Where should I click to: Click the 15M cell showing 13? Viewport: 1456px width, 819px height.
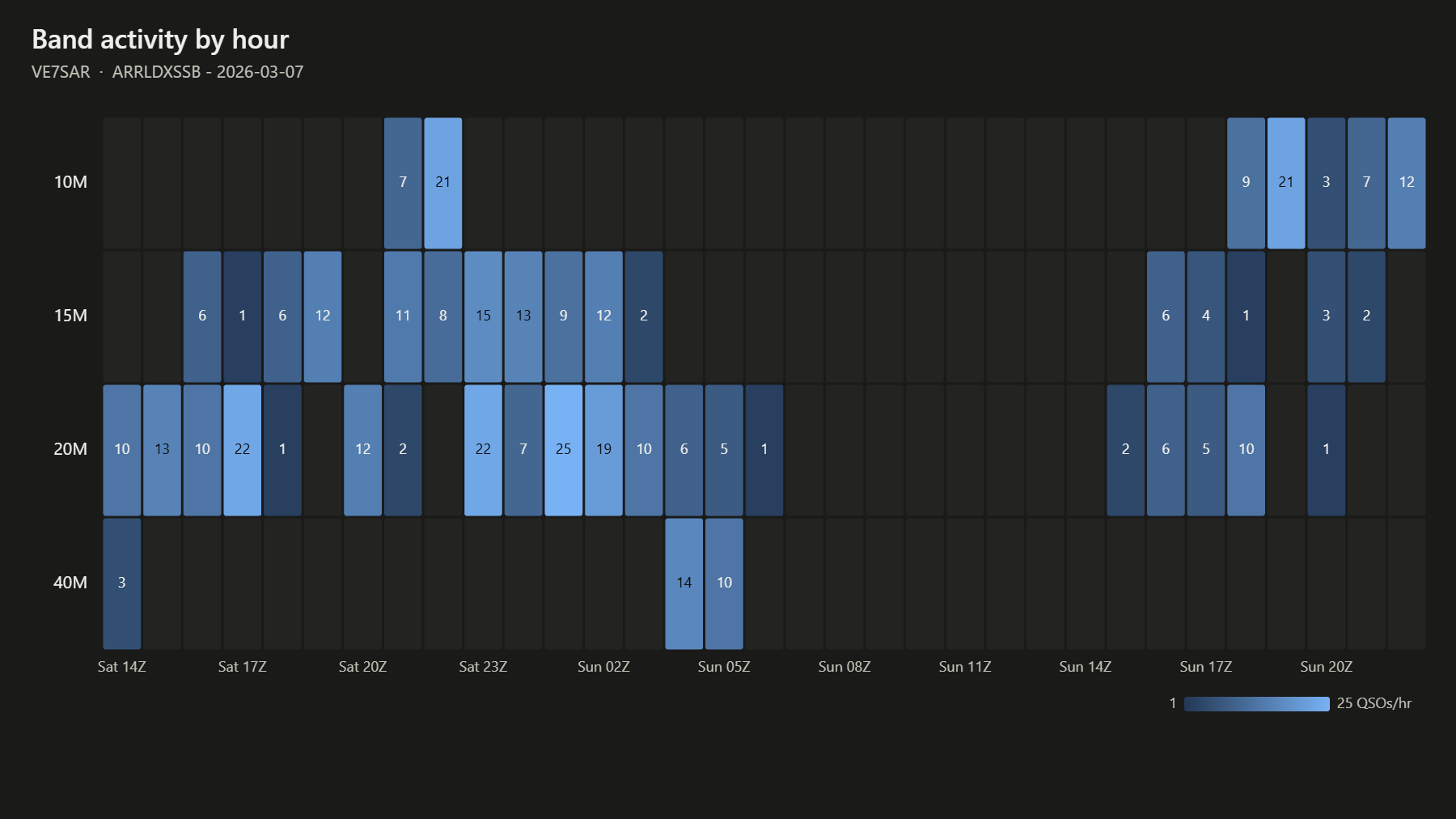(523, 316)
